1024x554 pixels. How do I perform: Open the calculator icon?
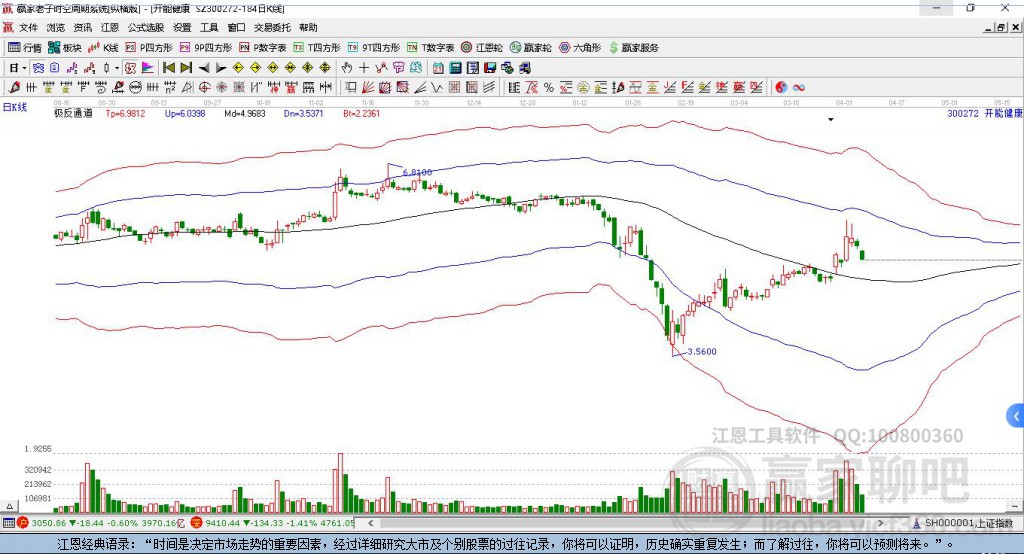coord(455,68)
